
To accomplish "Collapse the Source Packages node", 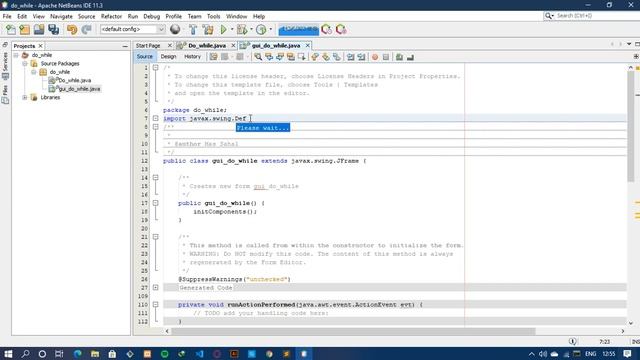I will (25, 64).
